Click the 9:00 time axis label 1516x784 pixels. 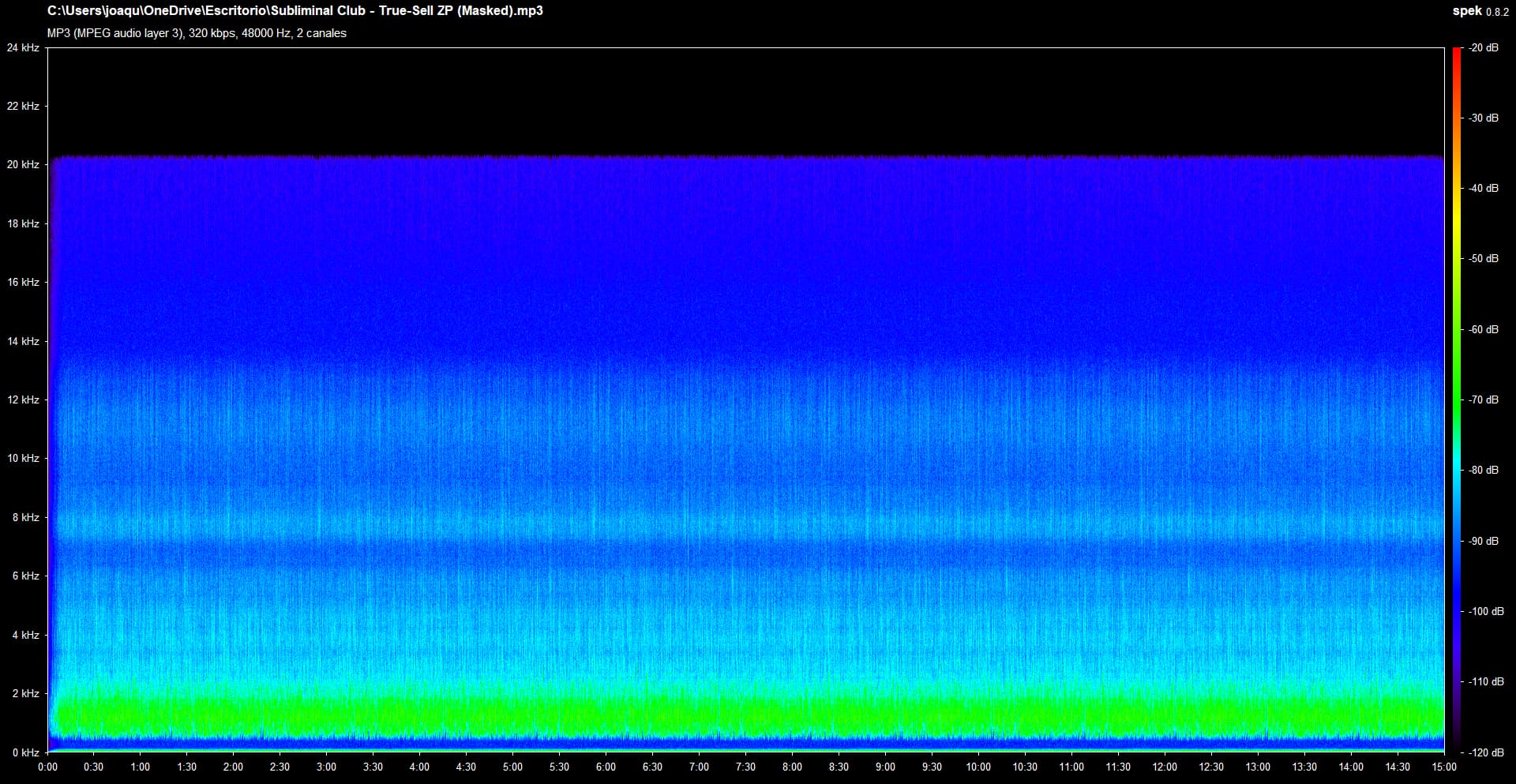tap(886, 767)
